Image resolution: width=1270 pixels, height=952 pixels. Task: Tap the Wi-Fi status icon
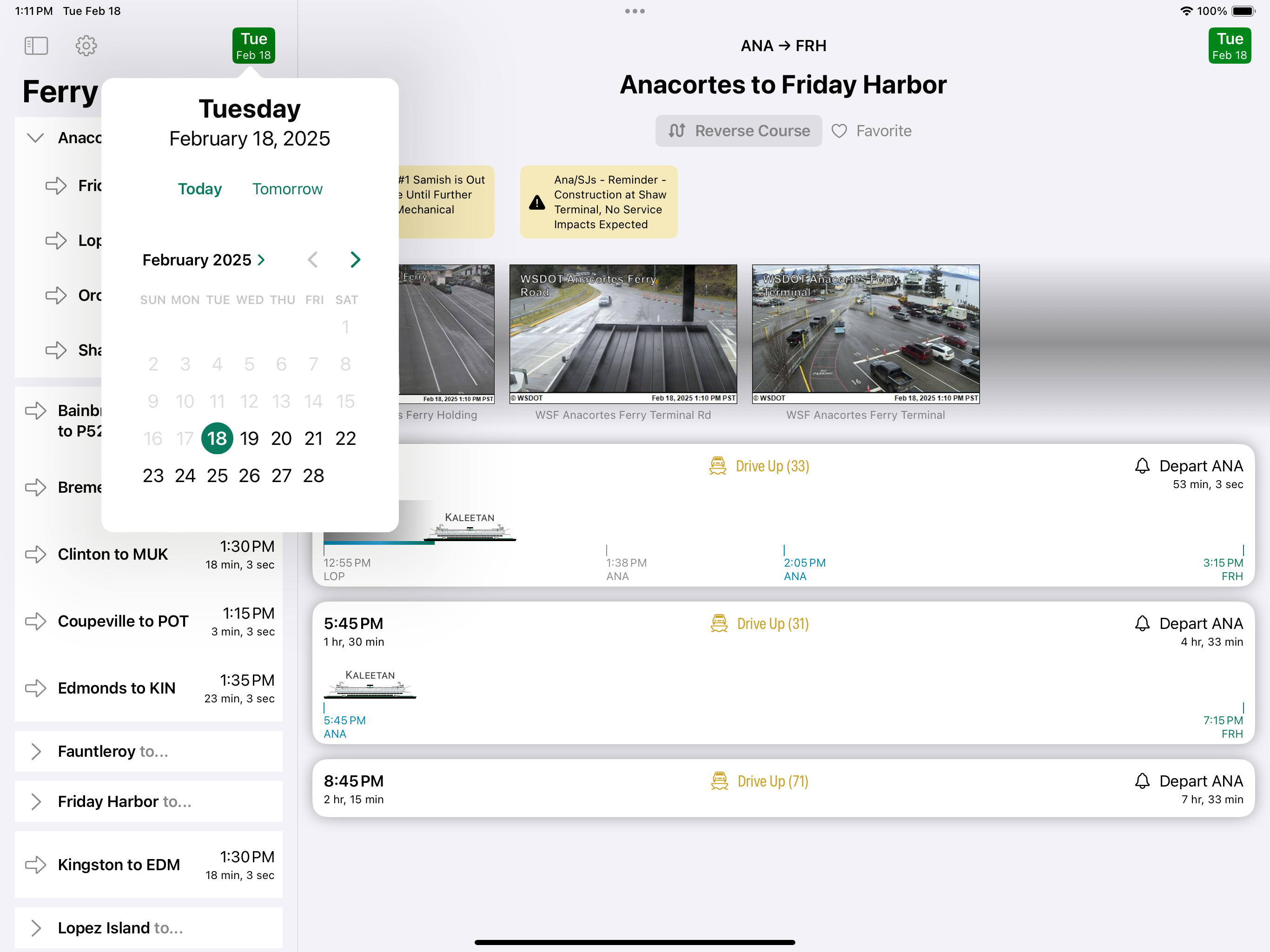(1186, 11)
